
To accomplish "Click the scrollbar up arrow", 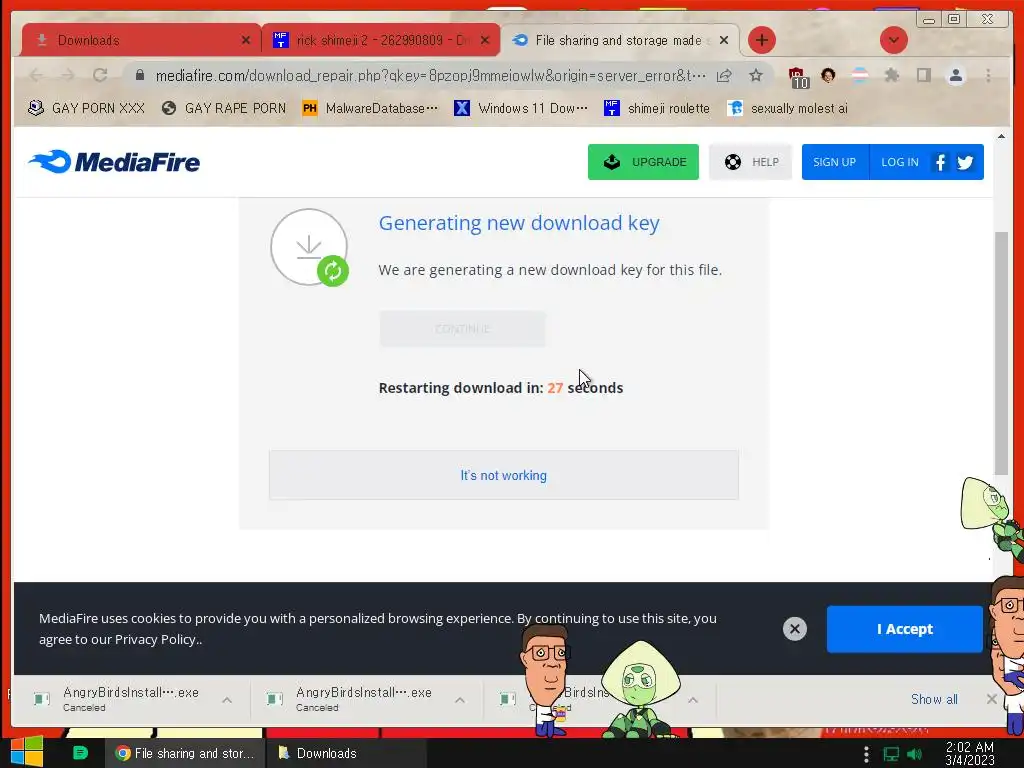I will tap(1001, 136).
